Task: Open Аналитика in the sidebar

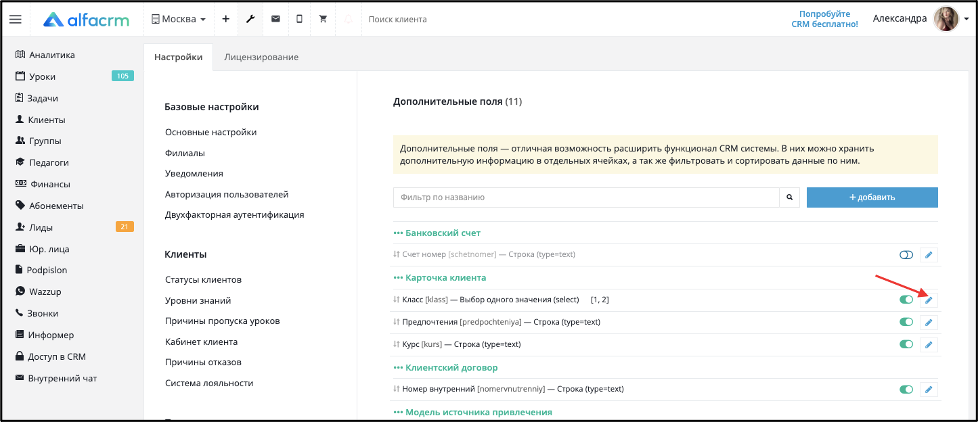Action: (x=44, y=55)
